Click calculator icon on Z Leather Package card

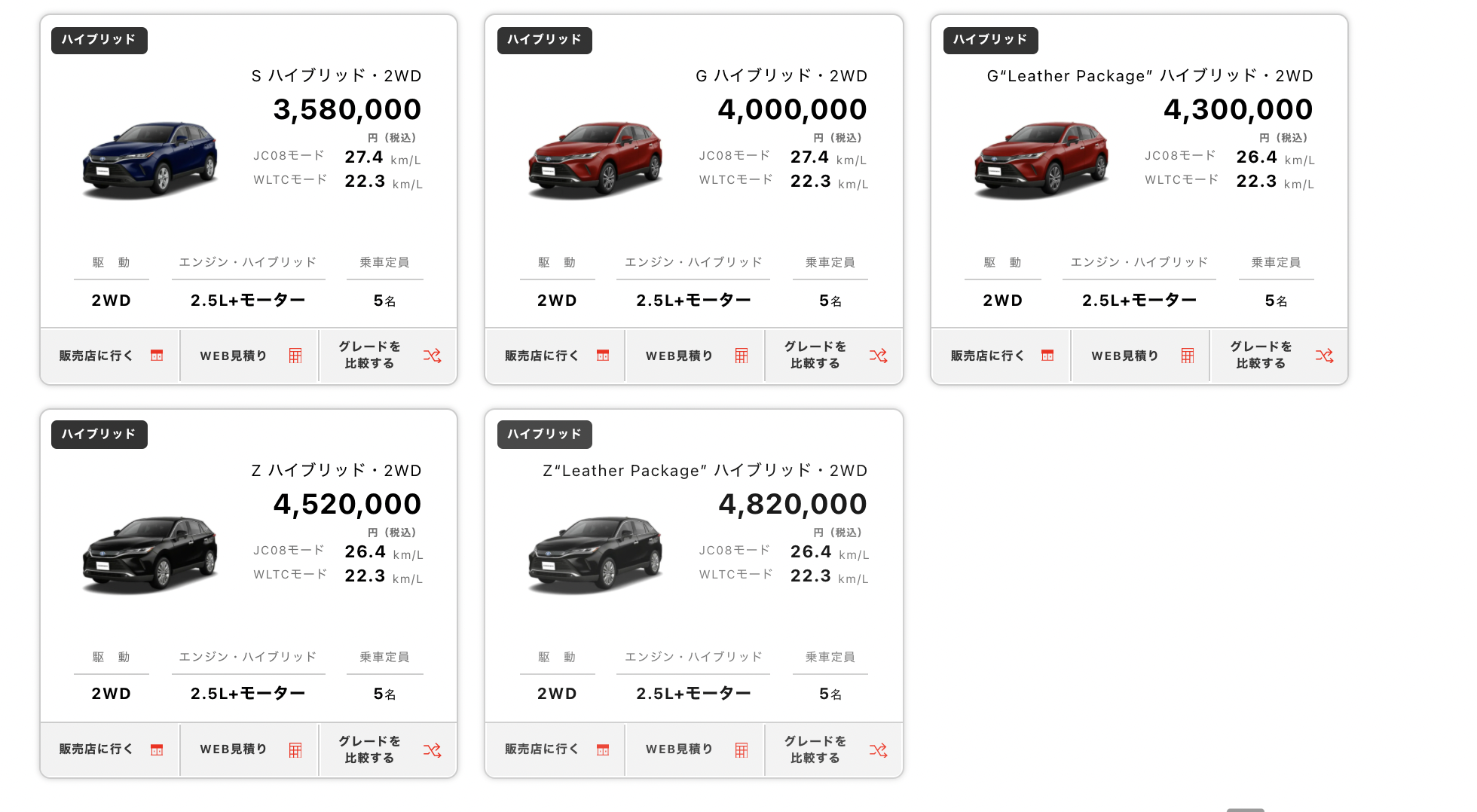pyautogui.click(x=742, y=750)
